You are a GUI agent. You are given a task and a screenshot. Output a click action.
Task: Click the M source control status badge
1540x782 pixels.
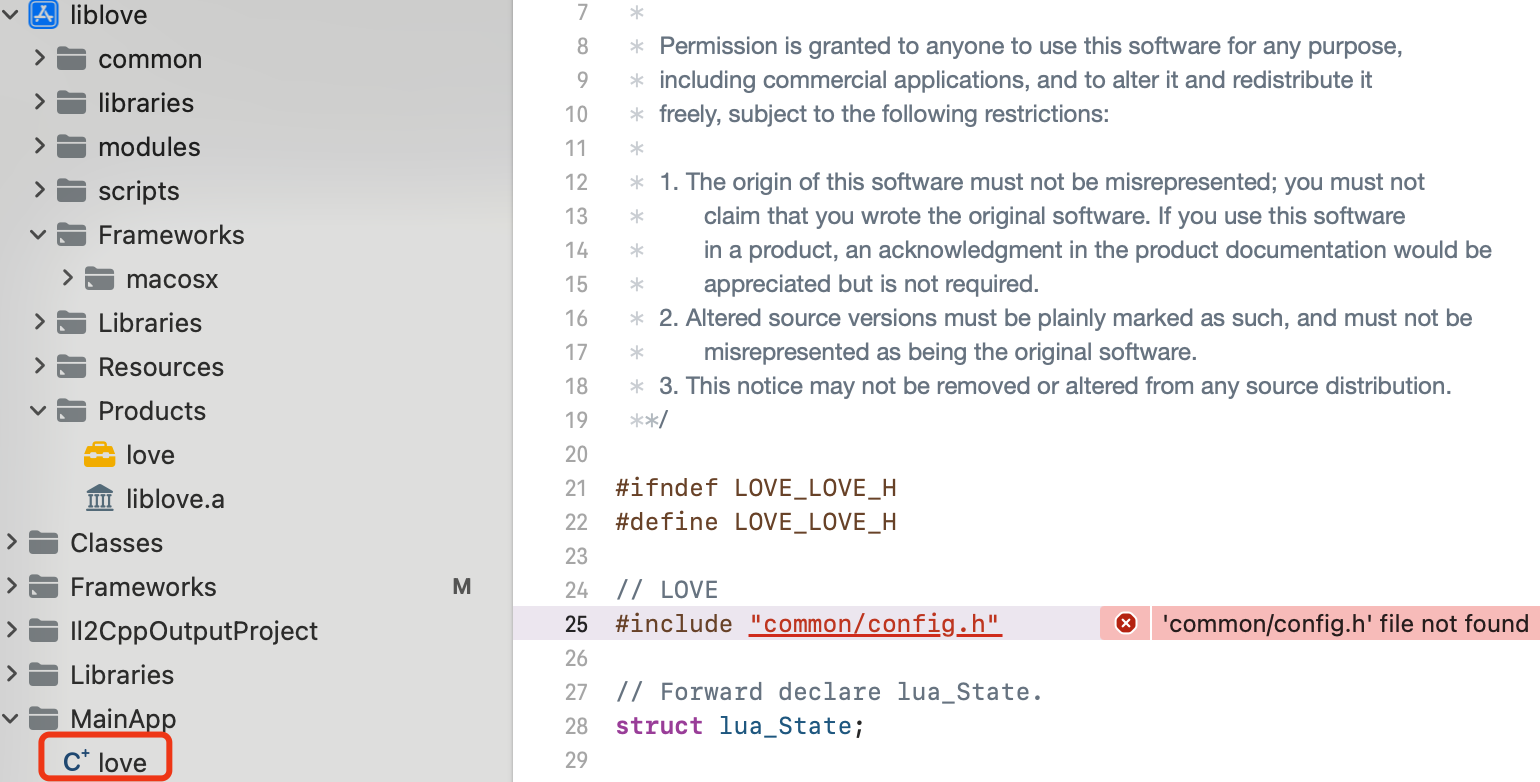click(462, 587)
